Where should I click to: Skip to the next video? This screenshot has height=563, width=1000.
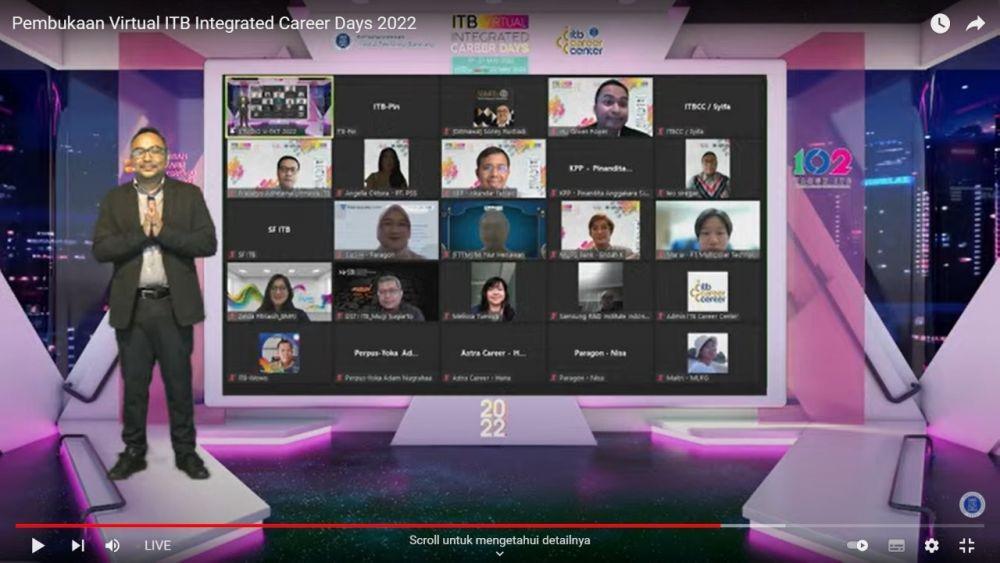pos(77,545)
